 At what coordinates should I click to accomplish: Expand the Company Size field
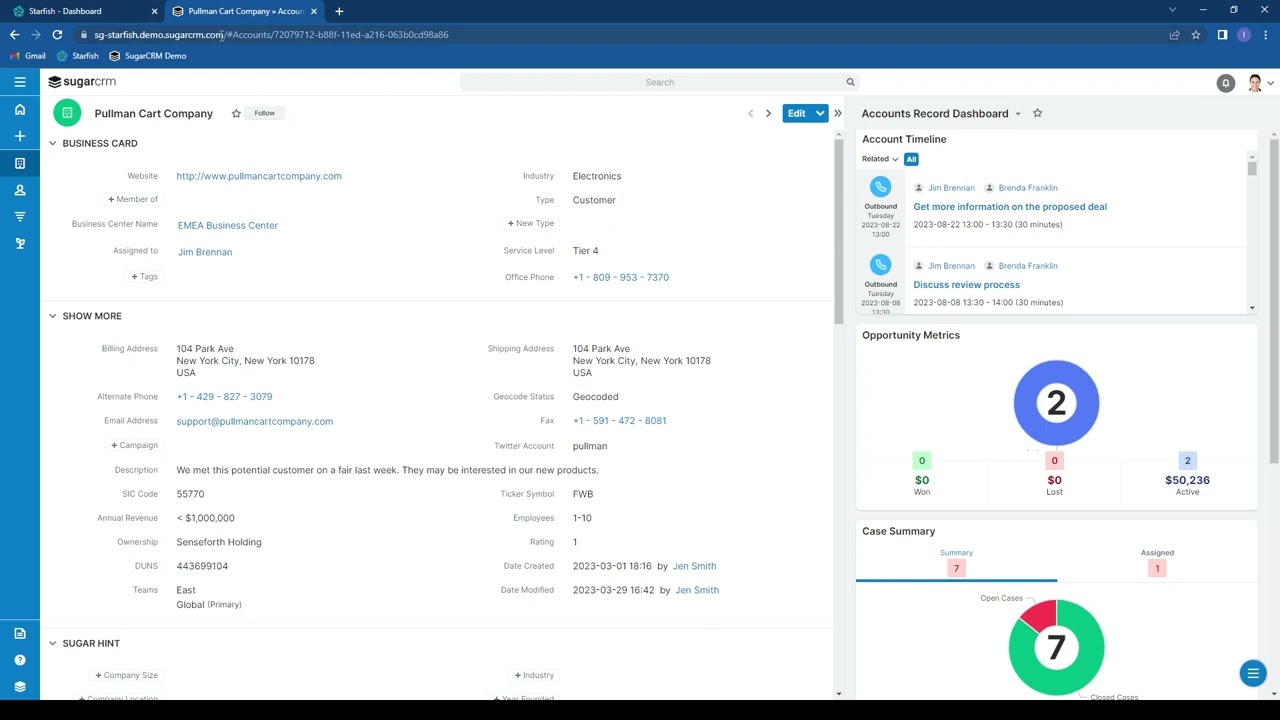click(126, 675)
